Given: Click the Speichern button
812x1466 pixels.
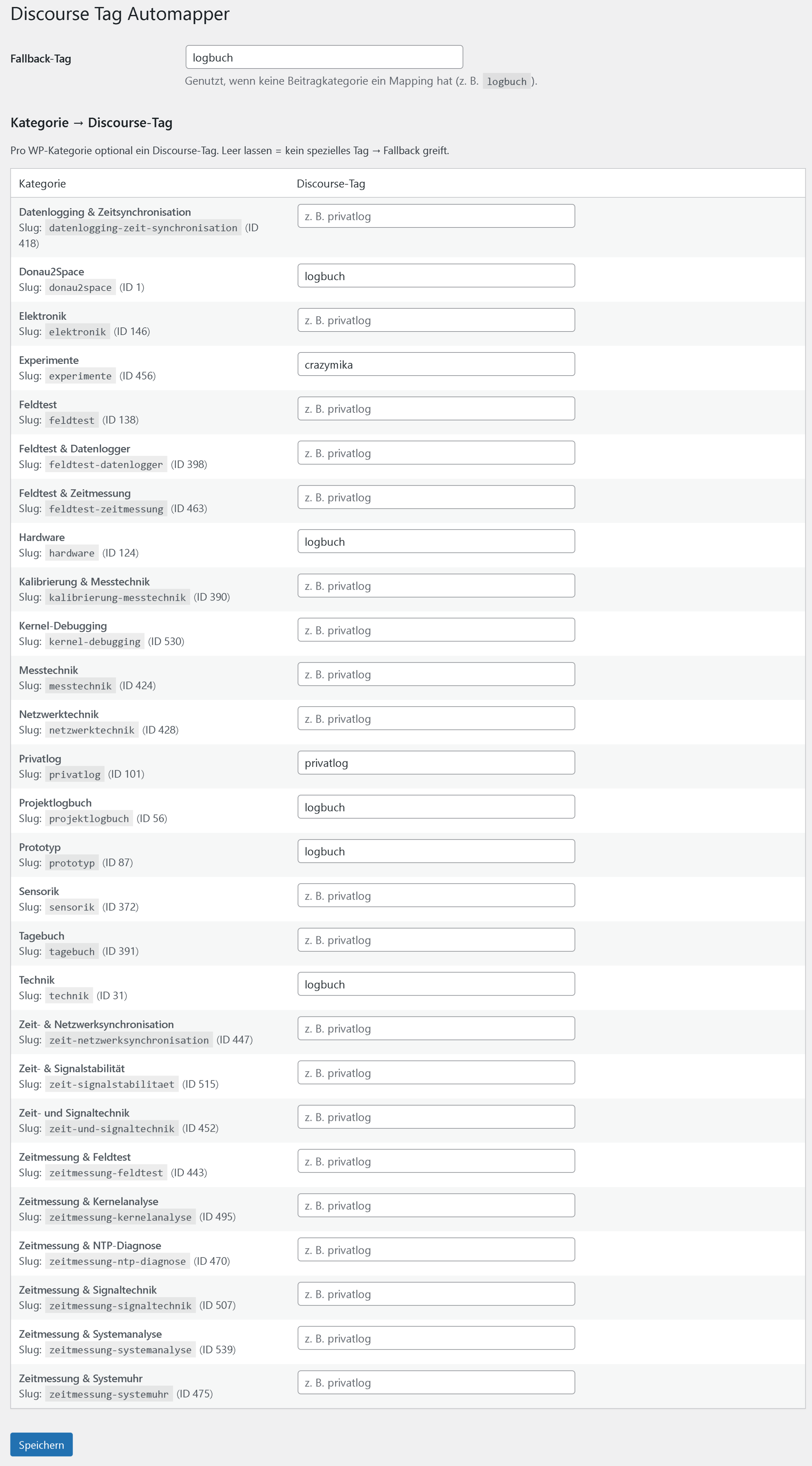Looking at the screenshot, I should 41,1444.
